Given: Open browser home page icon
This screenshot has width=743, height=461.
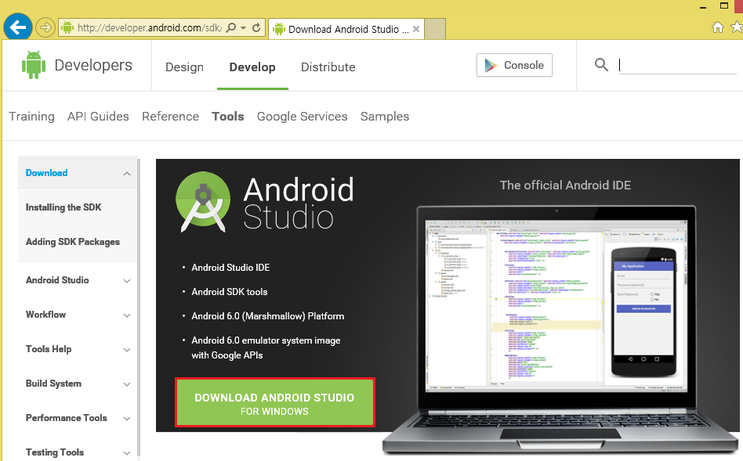Looking at the screenshot, I should point(718,27).
